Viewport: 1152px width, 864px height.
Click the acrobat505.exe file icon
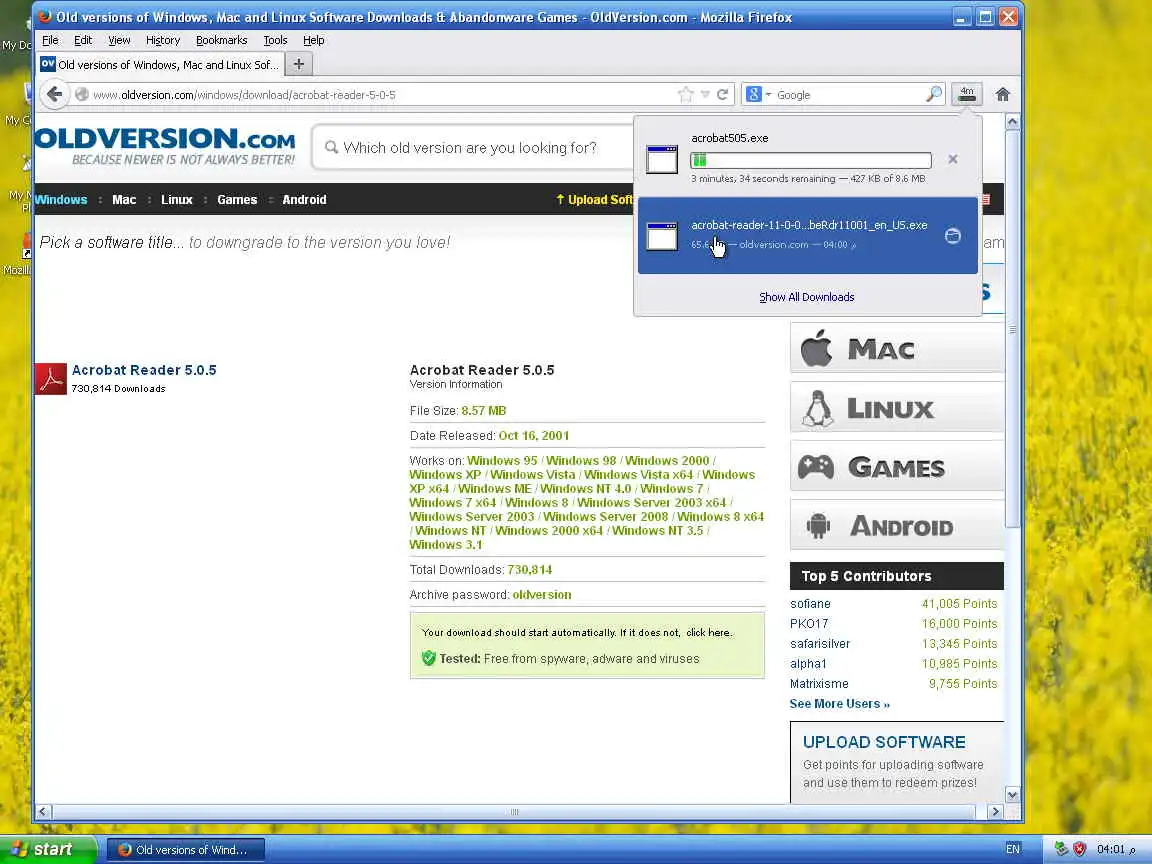tap(661, 159)
